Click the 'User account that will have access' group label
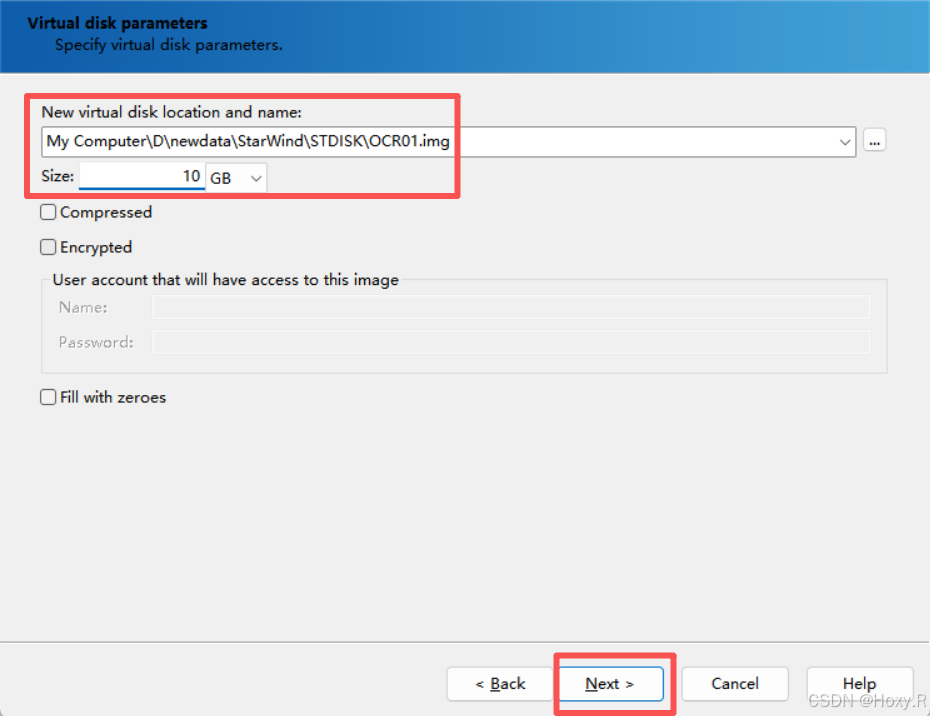 click(225, 280)
